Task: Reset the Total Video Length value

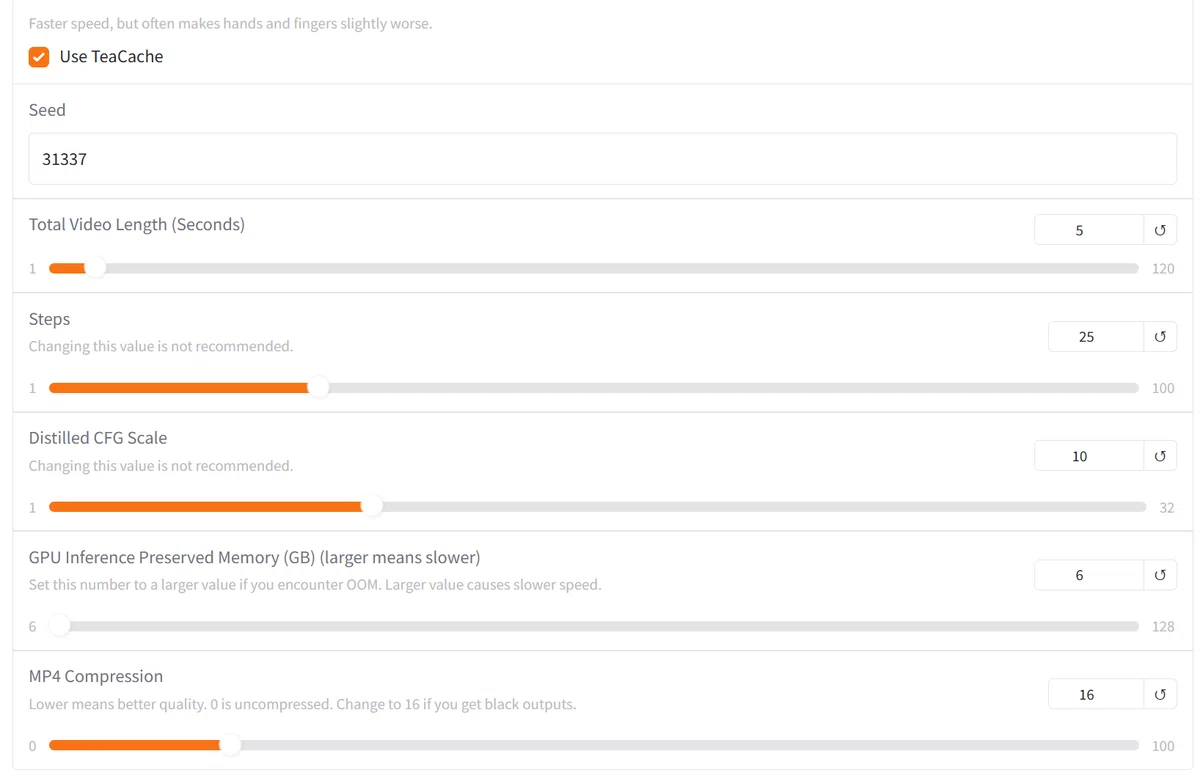Action: tap(1160, 230)
